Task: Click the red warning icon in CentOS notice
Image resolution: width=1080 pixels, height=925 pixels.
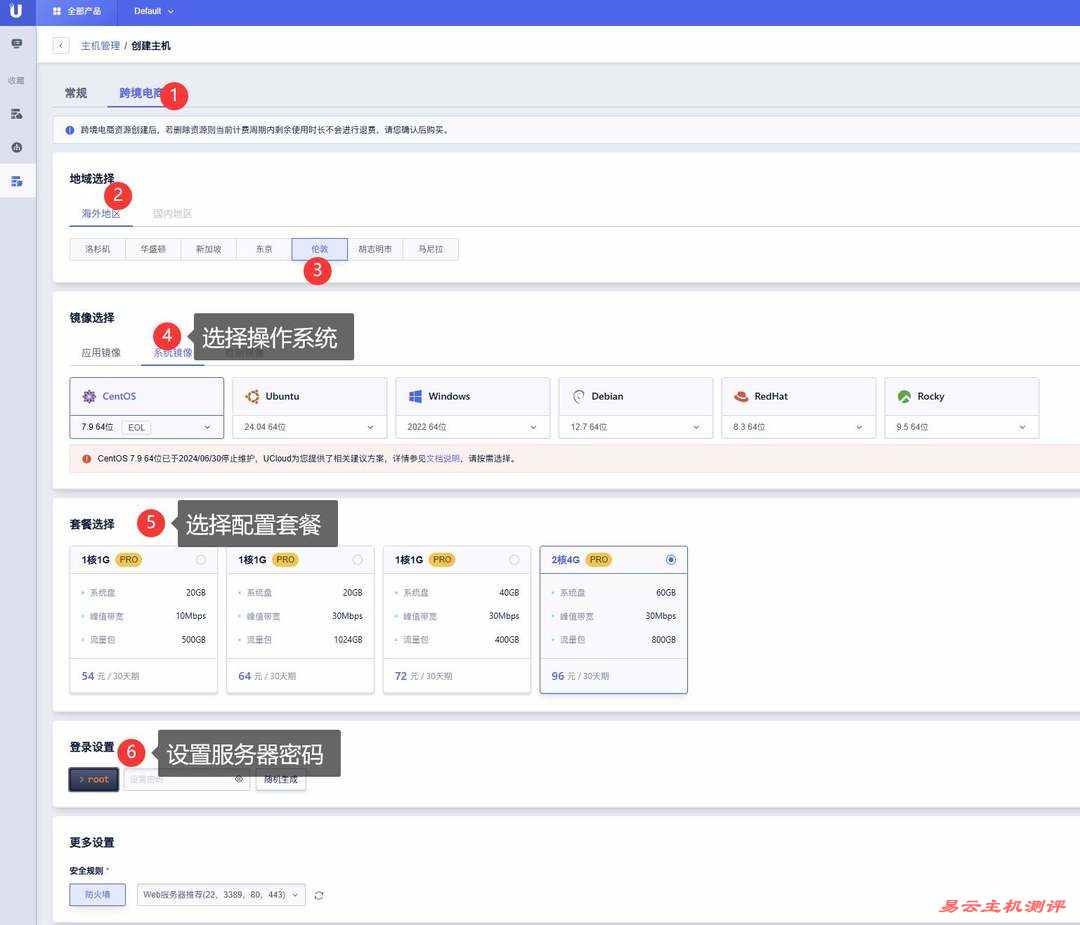Action: (86, 459)
